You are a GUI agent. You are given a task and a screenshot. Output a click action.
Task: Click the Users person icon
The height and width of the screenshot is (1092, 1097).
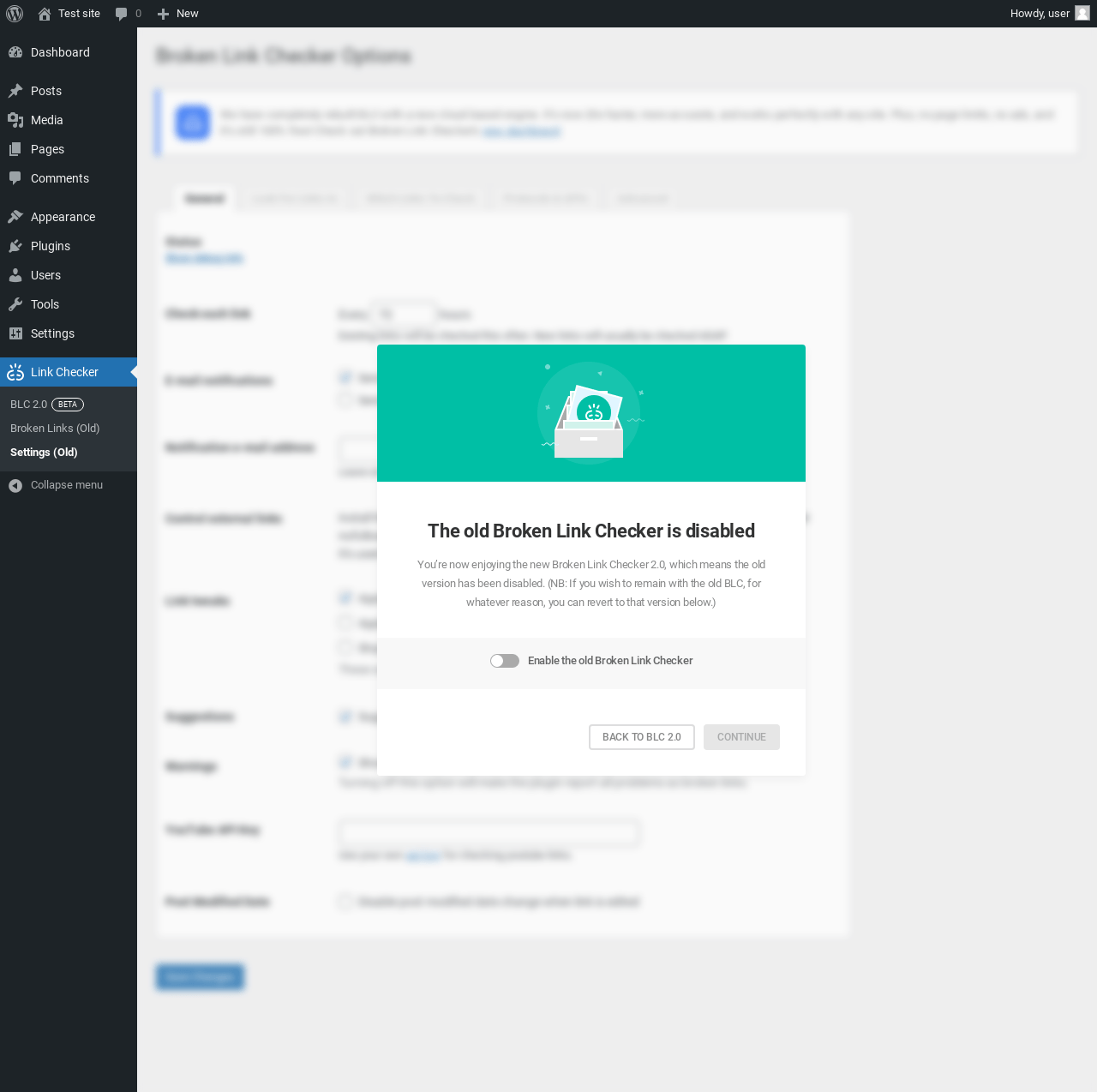click(x=15, y=275)
